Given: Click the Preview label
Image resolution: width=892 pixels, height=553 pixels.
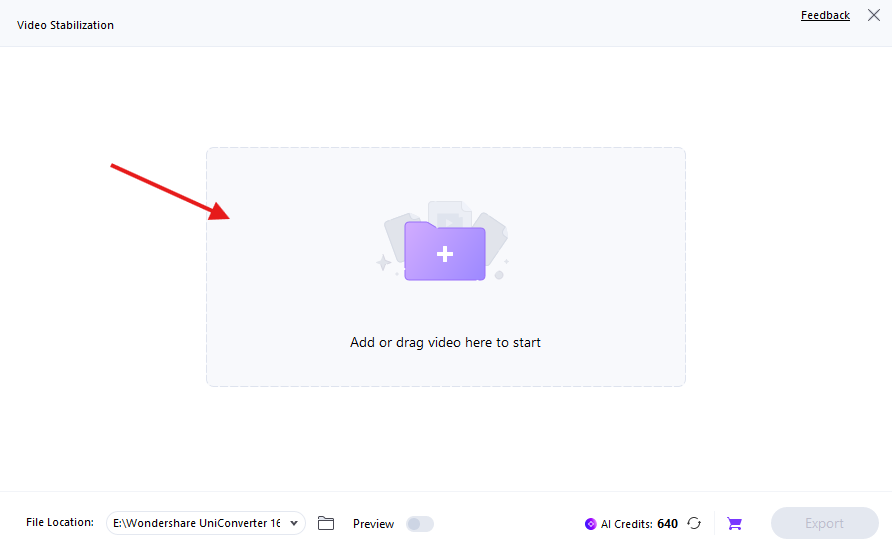Looking at the screenshot, I should coord(373,523).
